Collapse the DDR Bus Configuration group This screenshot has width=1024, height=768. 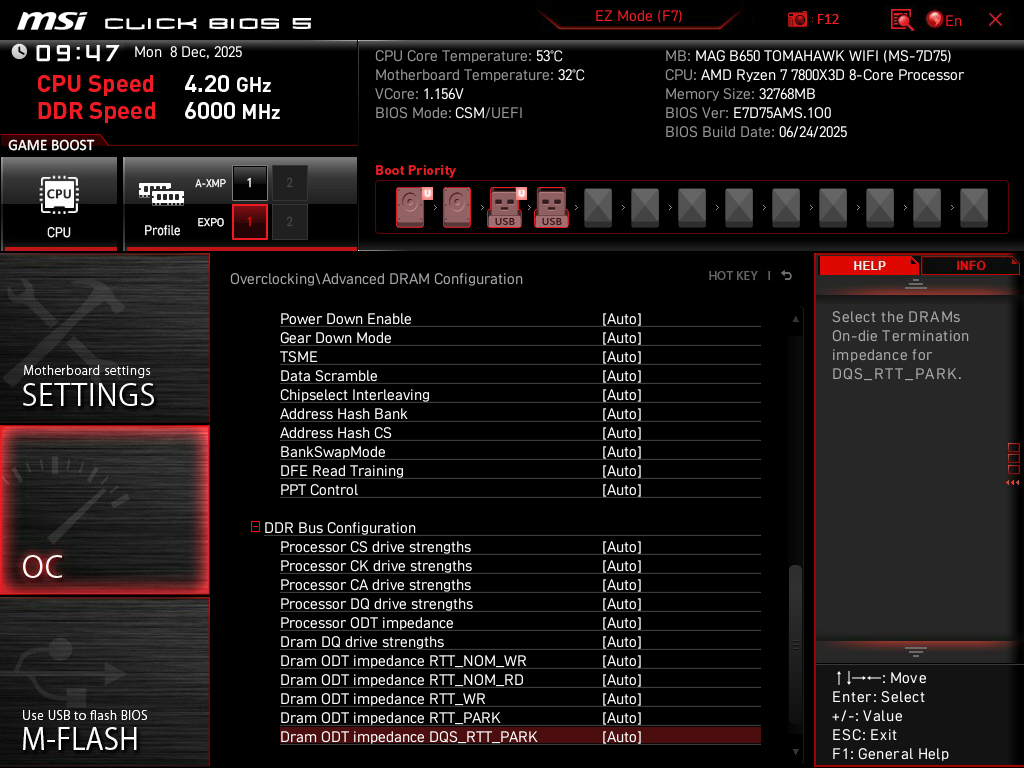tap(255, 527)
